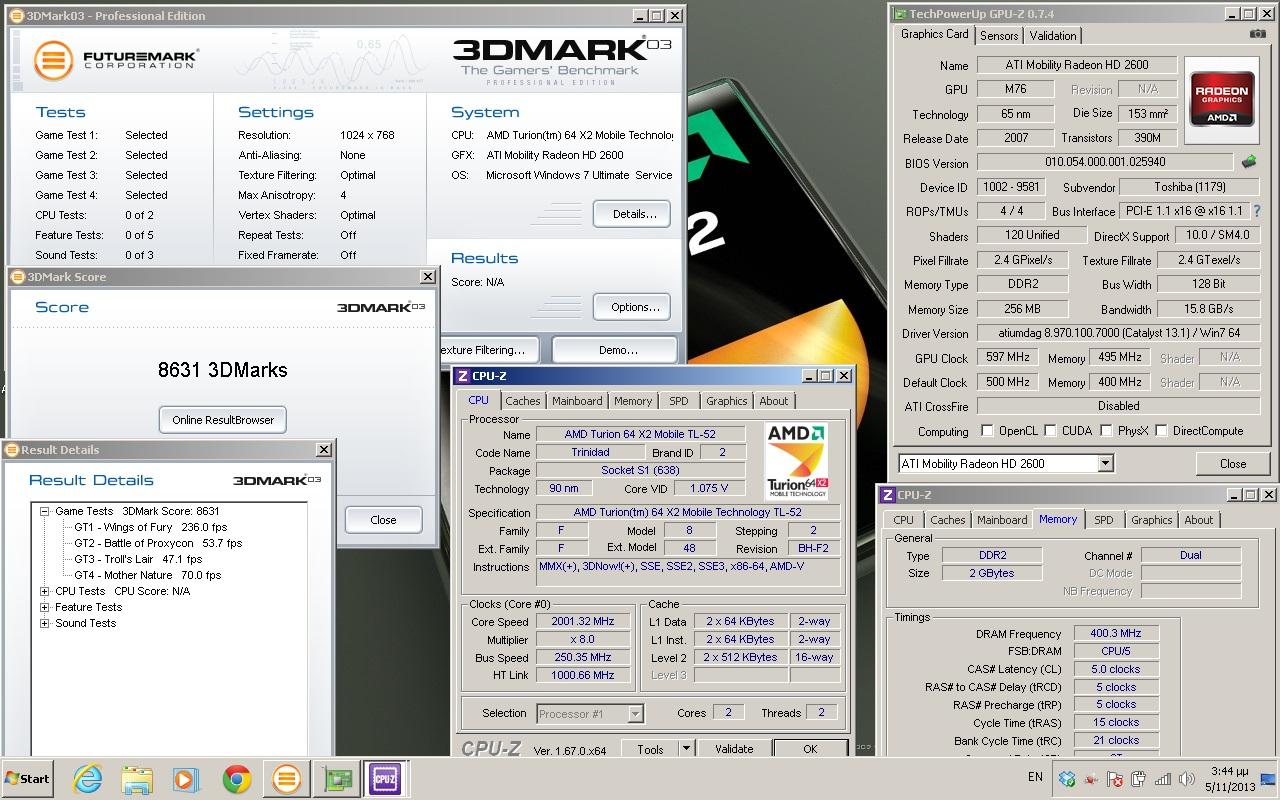Click Close button in GPU-Z window
The width and height of the screenshot is (1280, 800).
click(x=1233, y=464)
